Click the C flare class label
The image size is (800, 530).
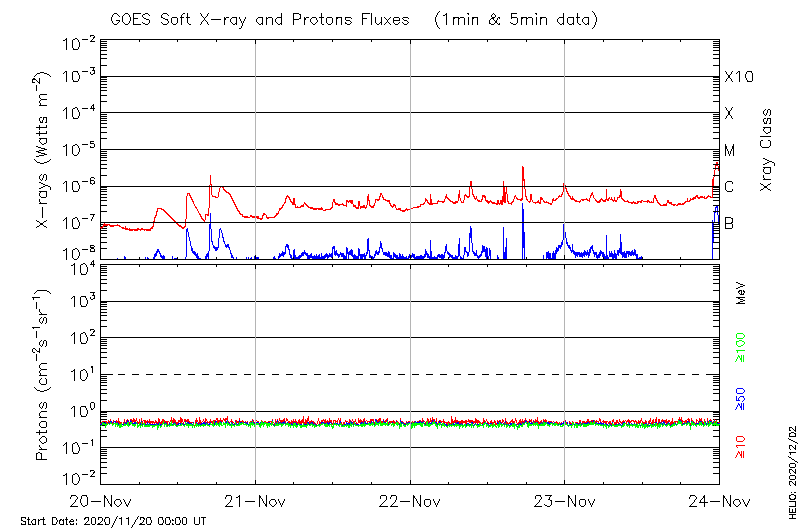[729, 186]
